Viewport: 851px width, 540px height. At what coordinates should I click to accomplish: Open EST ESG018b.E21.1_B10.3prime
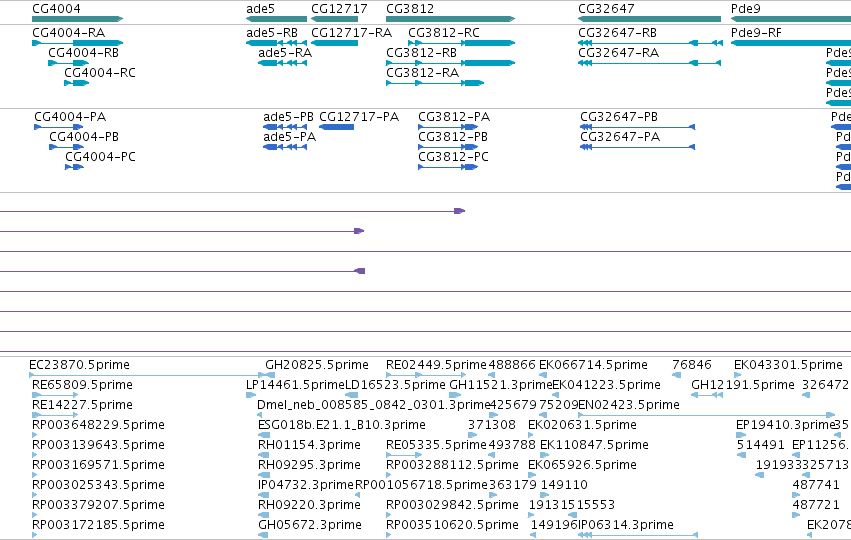pyautogui.click(x=342, y=425)
